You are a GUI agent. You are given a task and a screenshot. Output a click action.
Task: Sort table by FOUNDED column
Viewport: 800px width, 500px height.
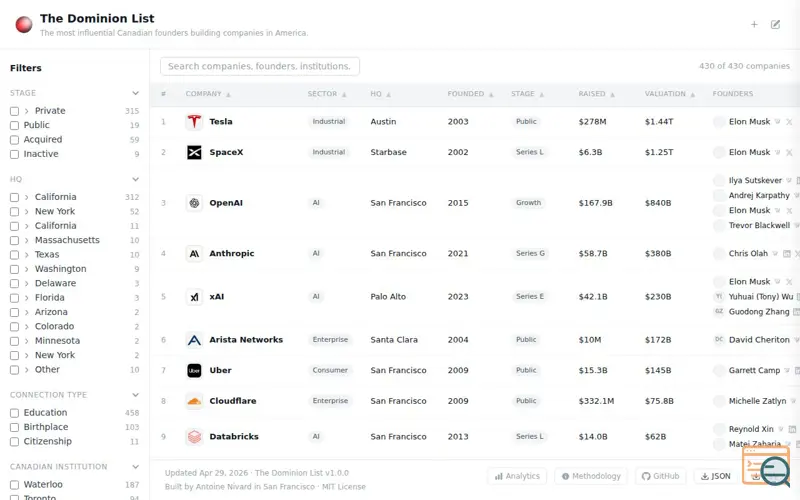point(470,94)
